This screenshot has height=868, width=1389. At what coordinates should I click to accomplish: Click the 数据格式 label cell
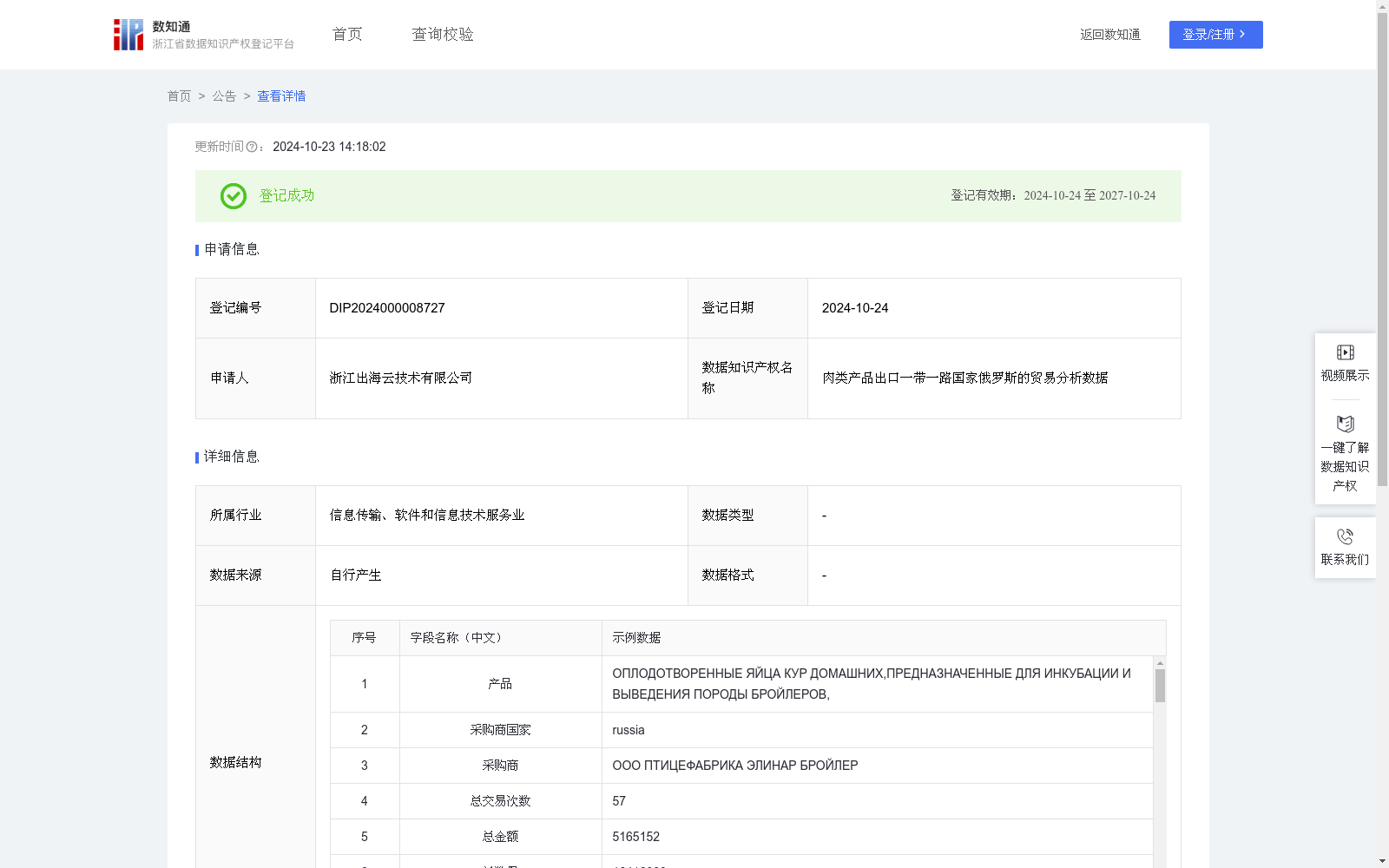747,575
